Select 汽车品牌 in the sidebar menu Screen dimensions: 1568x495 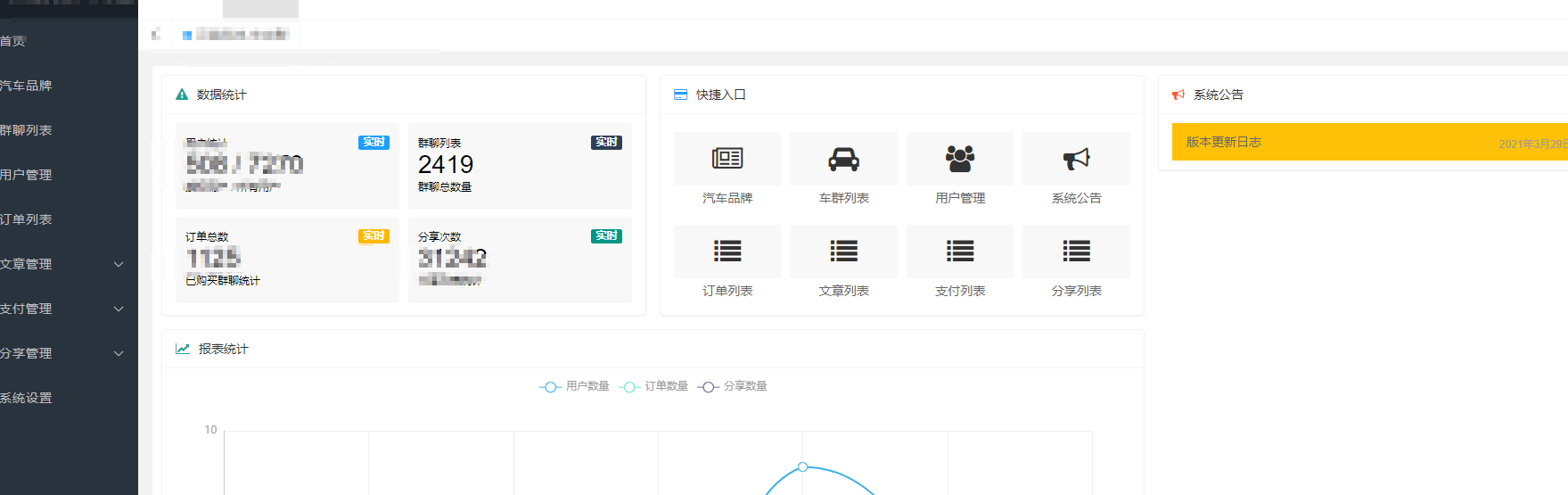coord(27,86)
